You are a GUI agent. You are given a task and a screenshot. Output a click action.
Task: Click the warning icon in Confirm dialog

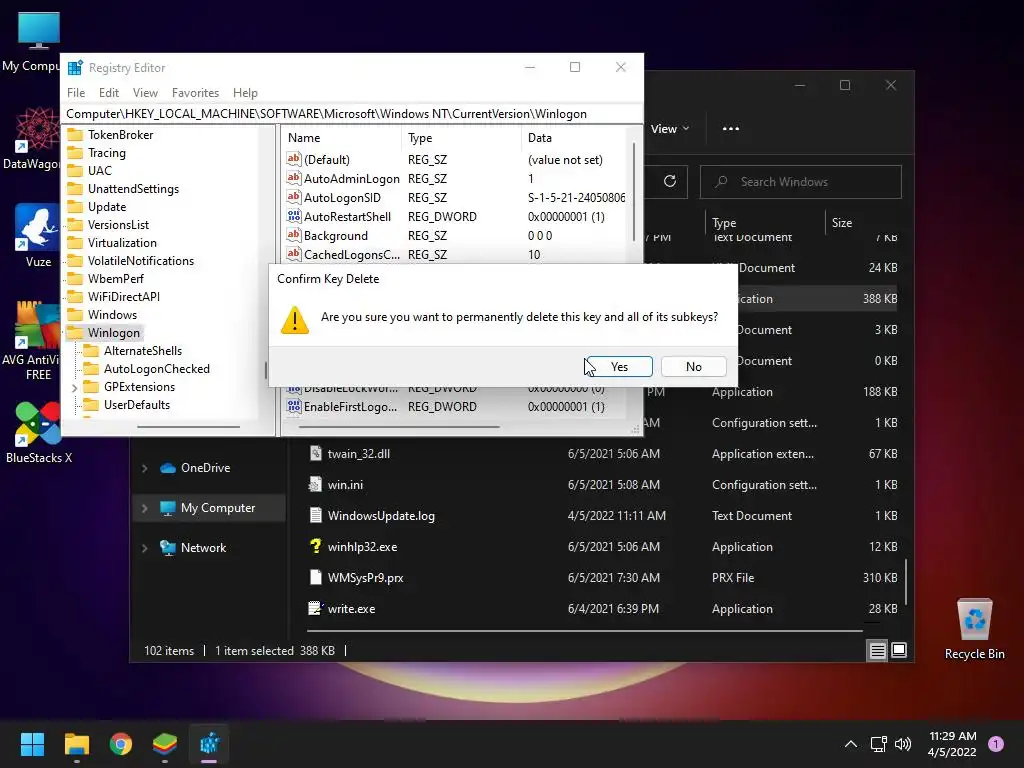click(x=295, y=320)
